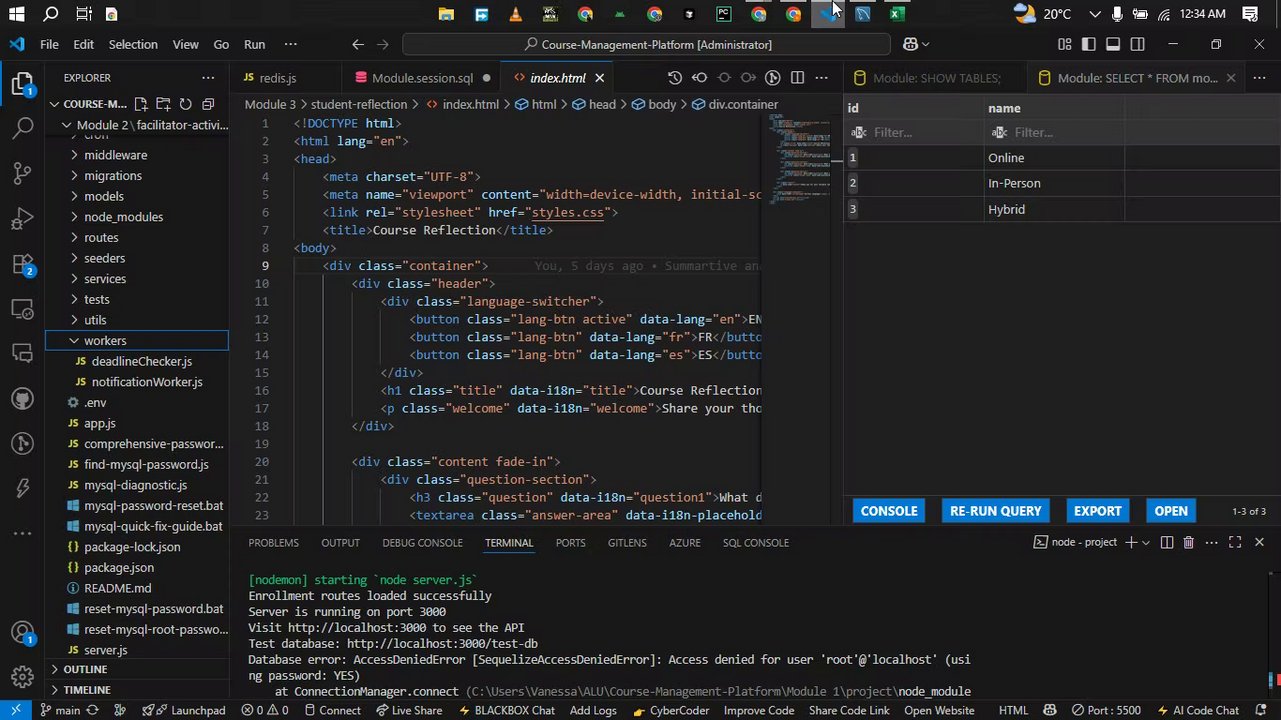Viewport: 1281px width, 720px height.
Task: Kill terminal using the trash icon
Action: 1188,543
